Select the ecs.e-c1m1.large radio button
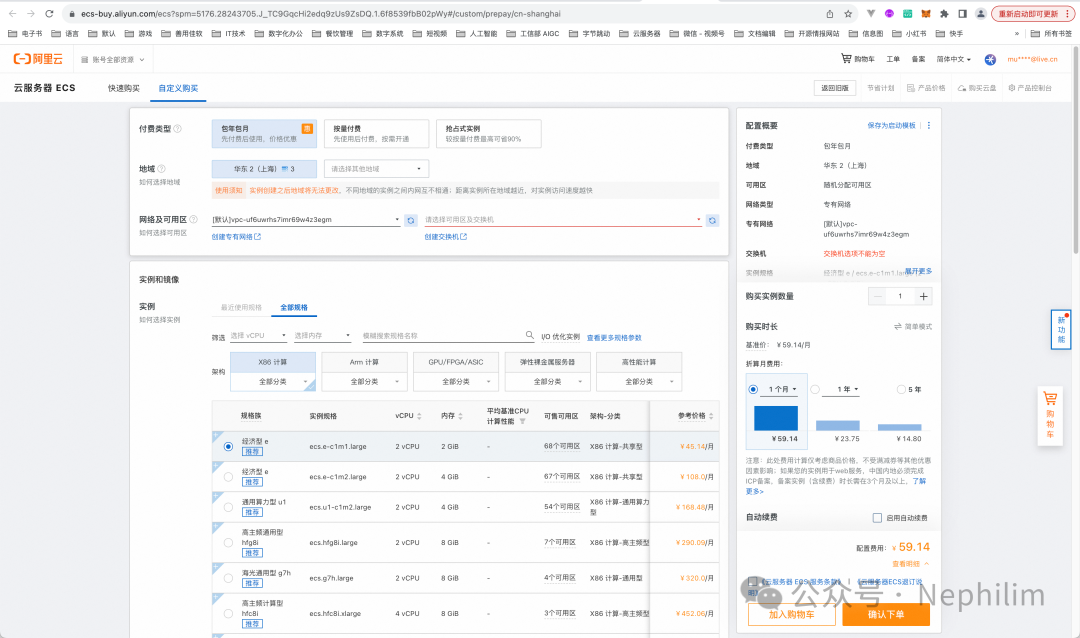The height and width of the screenshot is (638, 1080). point(228,446)
